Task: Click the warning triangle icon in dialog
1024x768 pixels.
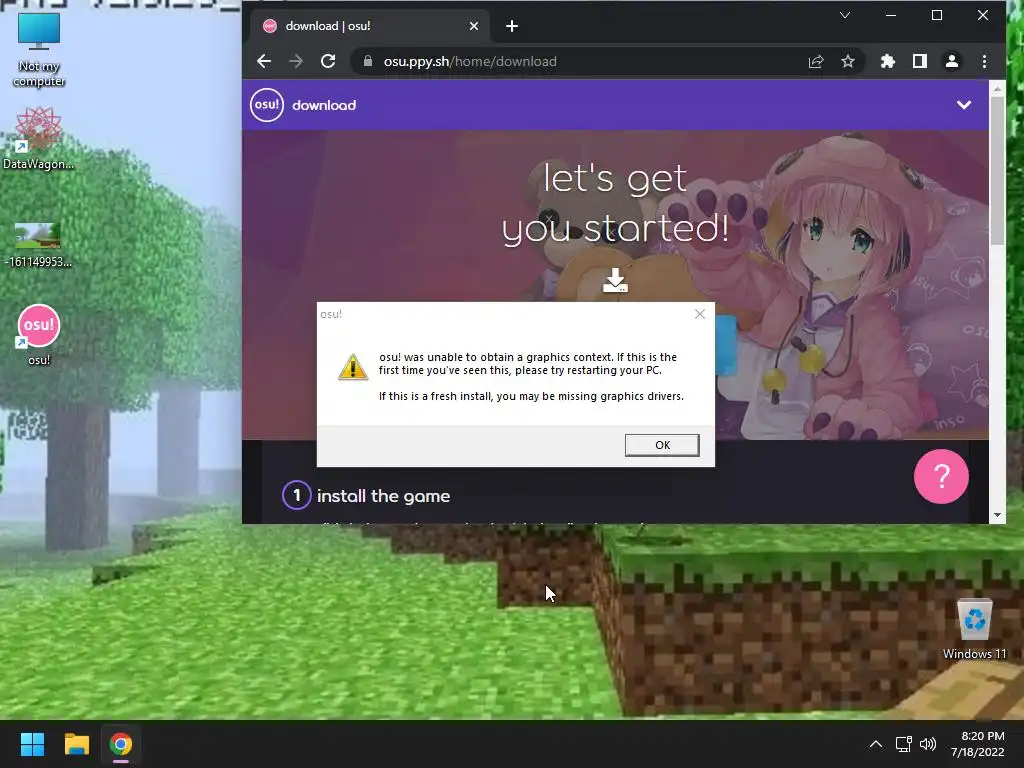Action: click(x=353, y=367)
